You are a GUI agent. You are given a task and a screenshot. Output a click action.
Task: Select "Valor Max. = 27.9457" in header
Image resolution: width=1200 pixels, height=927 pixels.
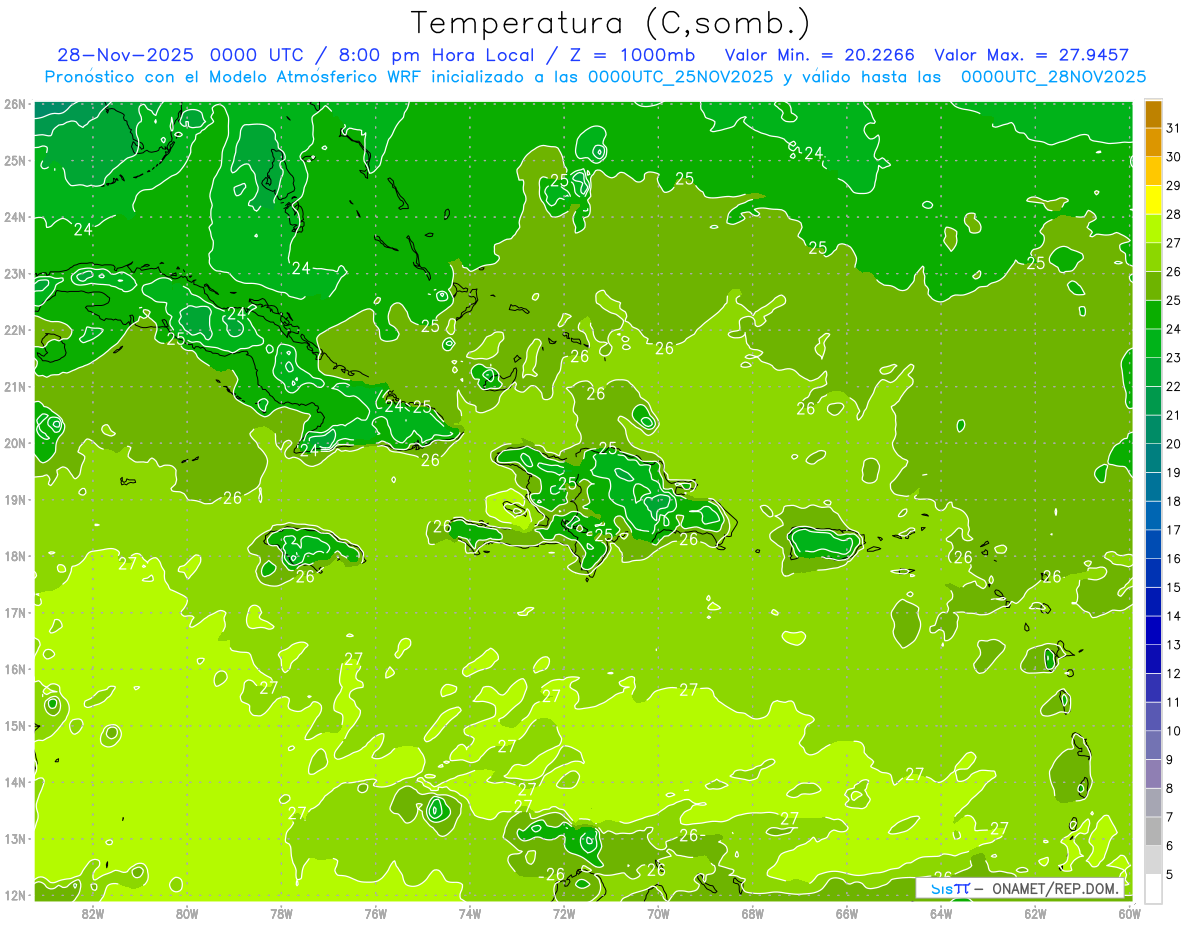point(1032,55)
